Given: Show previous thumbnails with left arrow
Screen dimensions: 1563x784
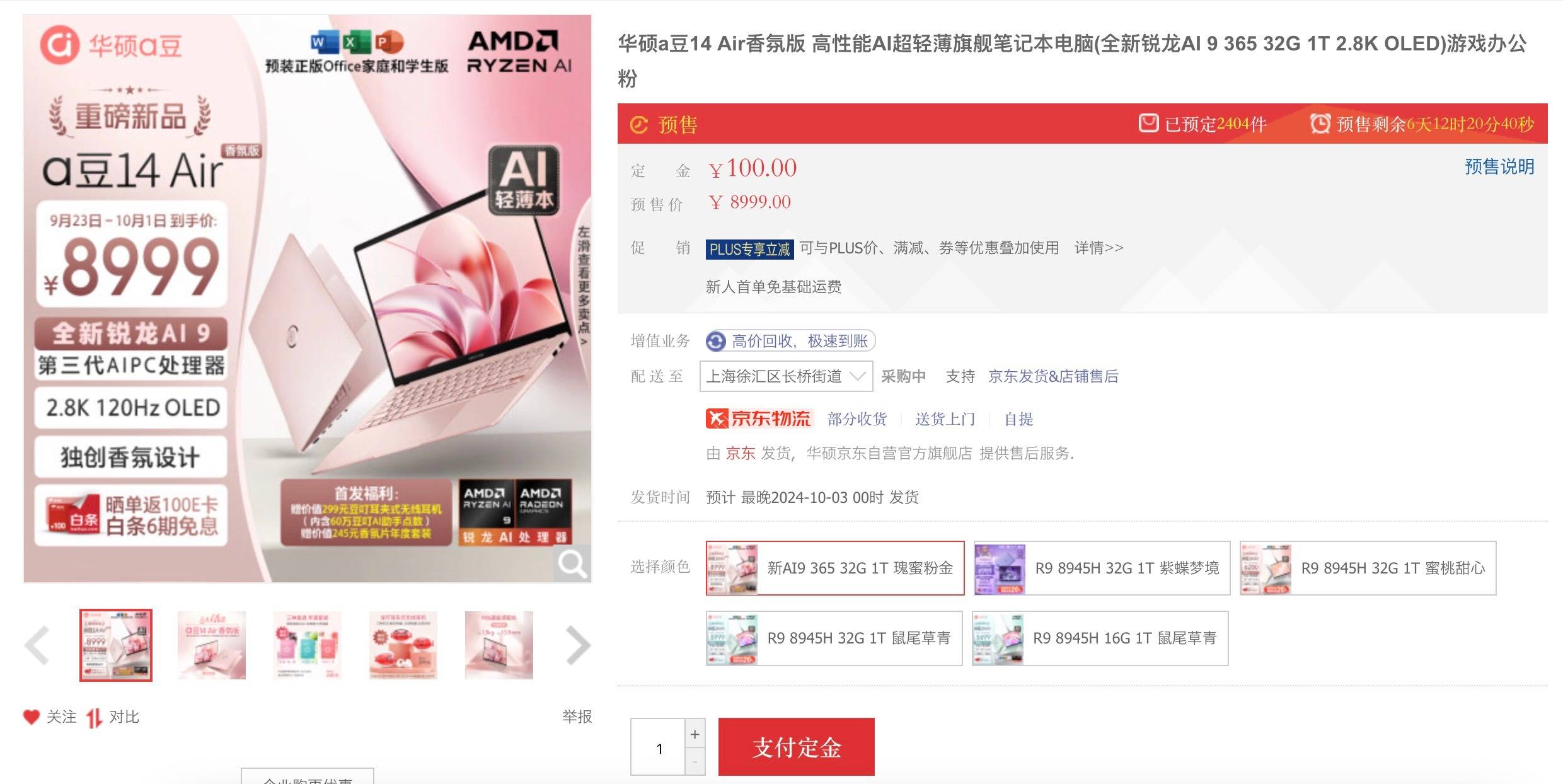Looking at the screenshot, I should (x=37, y=645).
